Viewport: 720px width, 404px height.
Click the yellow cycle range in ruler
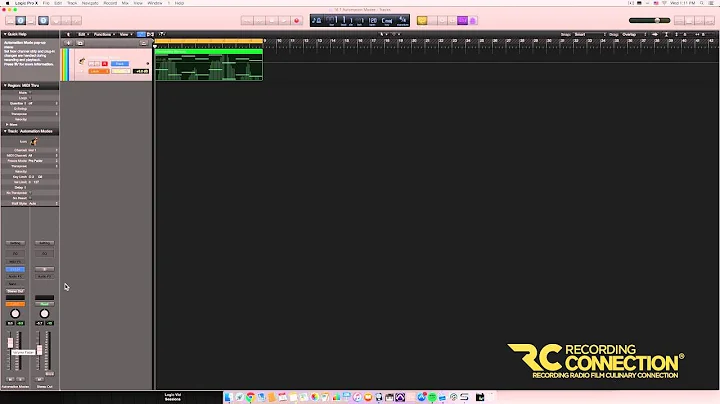(x=208, y=41)
